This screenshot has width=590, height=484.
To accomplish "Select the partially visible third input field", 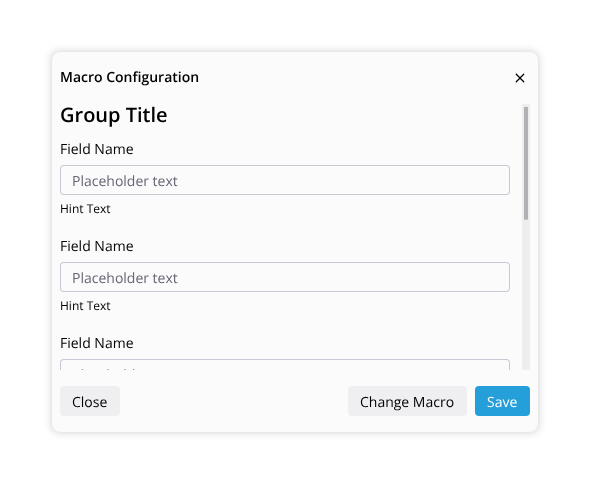I will [285, 365].
